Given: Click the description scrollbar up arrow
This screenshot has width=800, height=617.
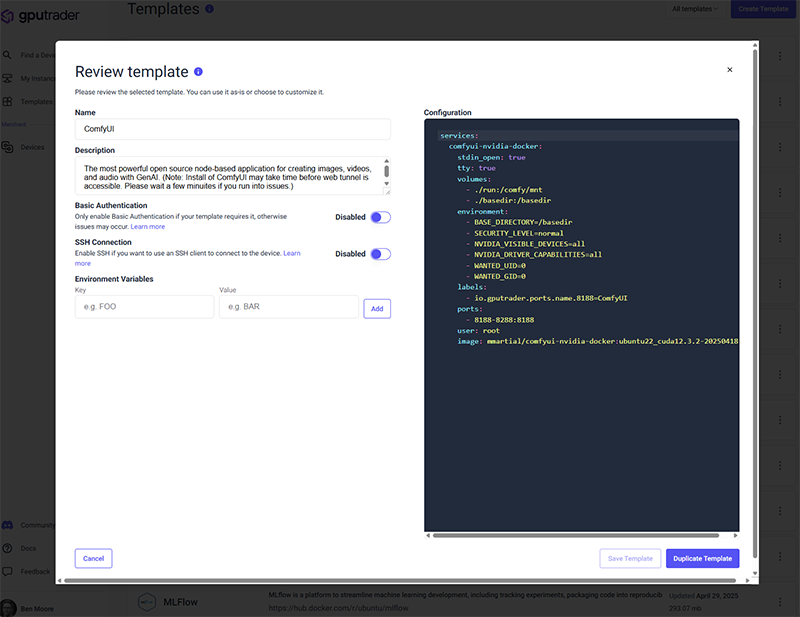Looking at the screenshot, I should pyautogui.click(x=387, y=161).
